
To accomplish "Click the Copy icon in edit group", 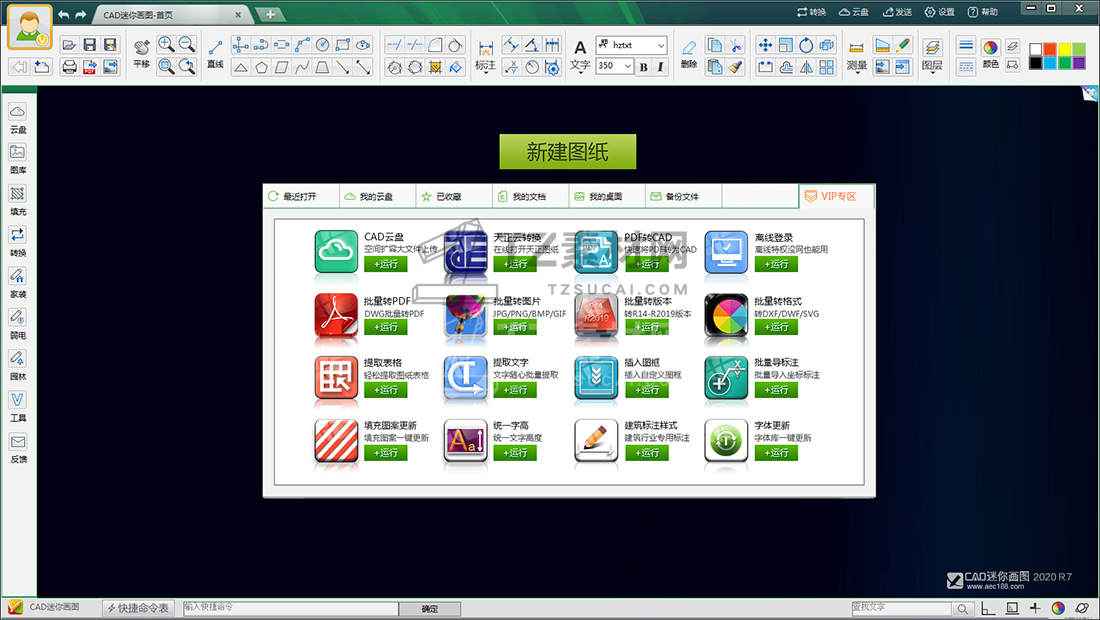I will tap(715, 45).
